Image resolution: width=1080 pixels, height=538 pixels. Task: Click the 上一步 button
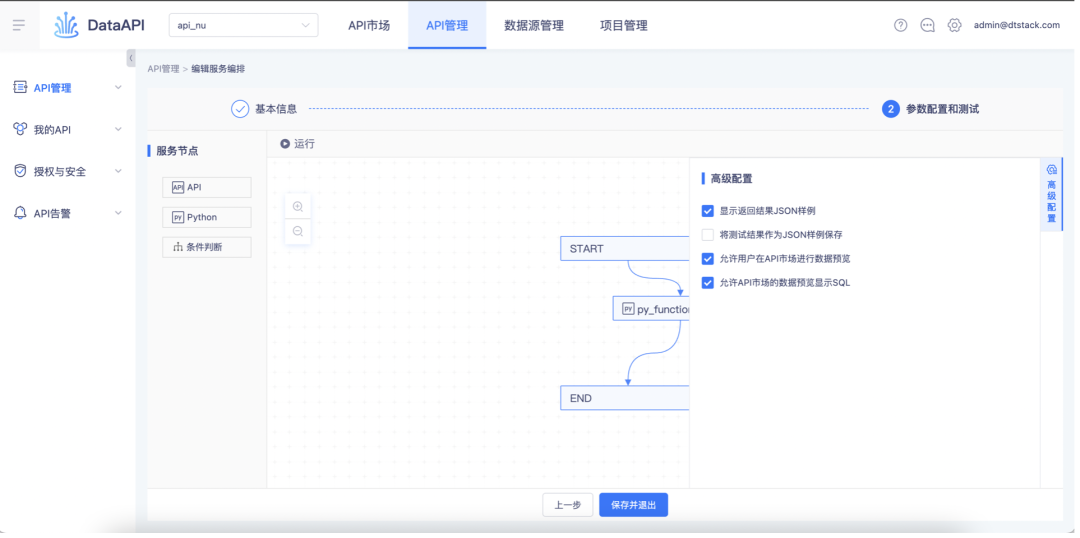567,505
